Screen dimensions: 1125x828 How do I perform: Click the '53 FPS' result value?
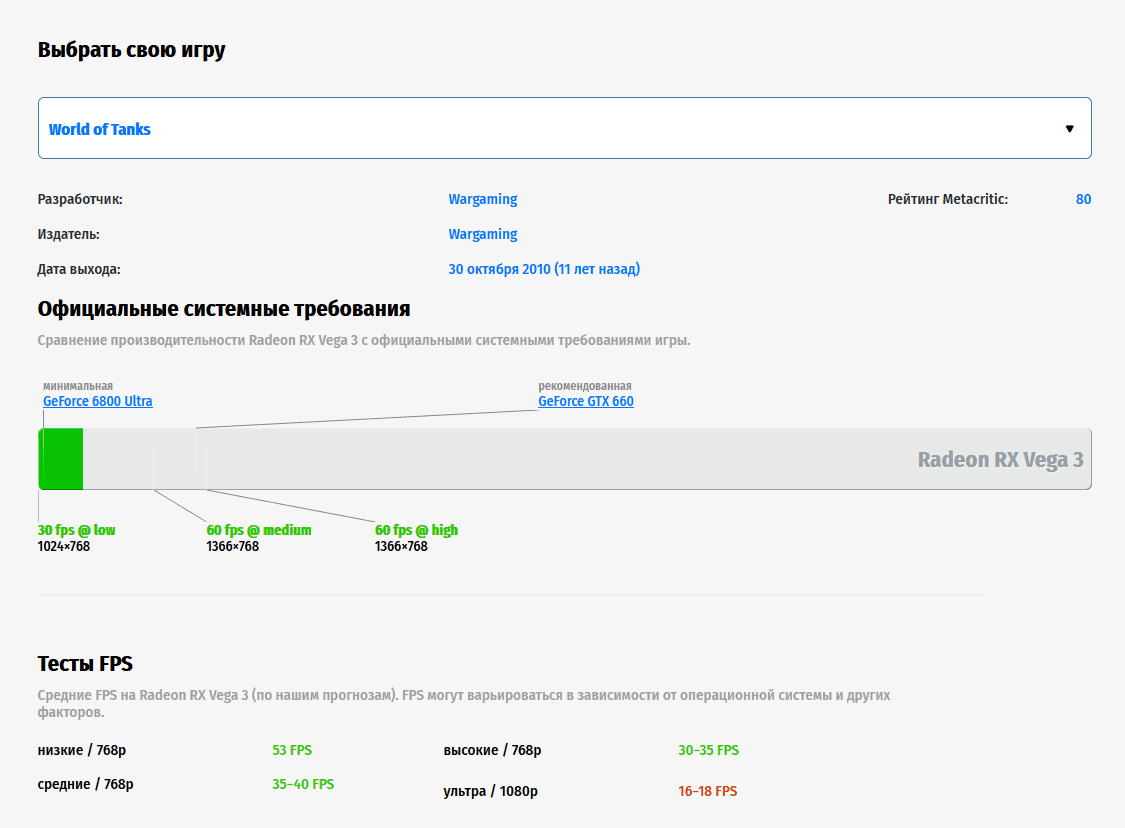coord(292,751)
